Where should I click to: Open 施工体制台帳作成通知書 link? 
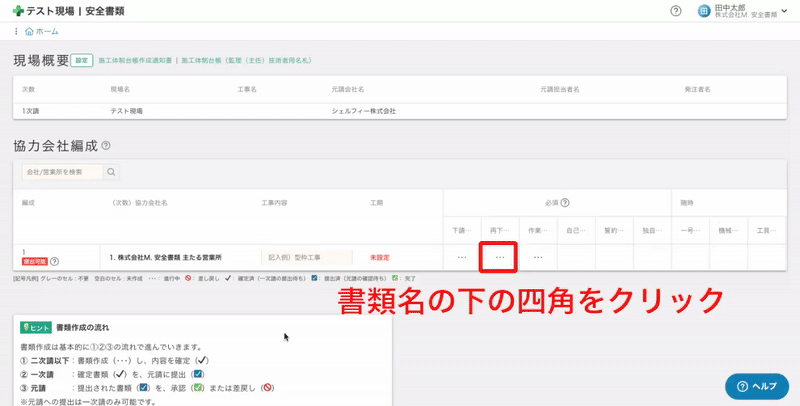(135, 60)
